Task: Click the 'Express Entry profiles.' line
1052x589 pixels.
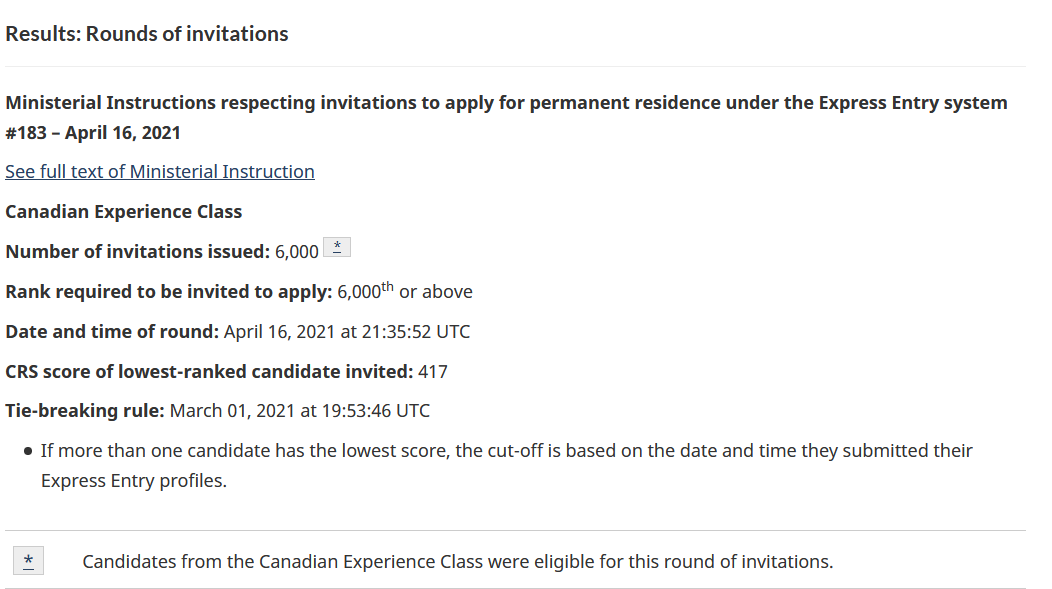Action: tap(134, 481)
